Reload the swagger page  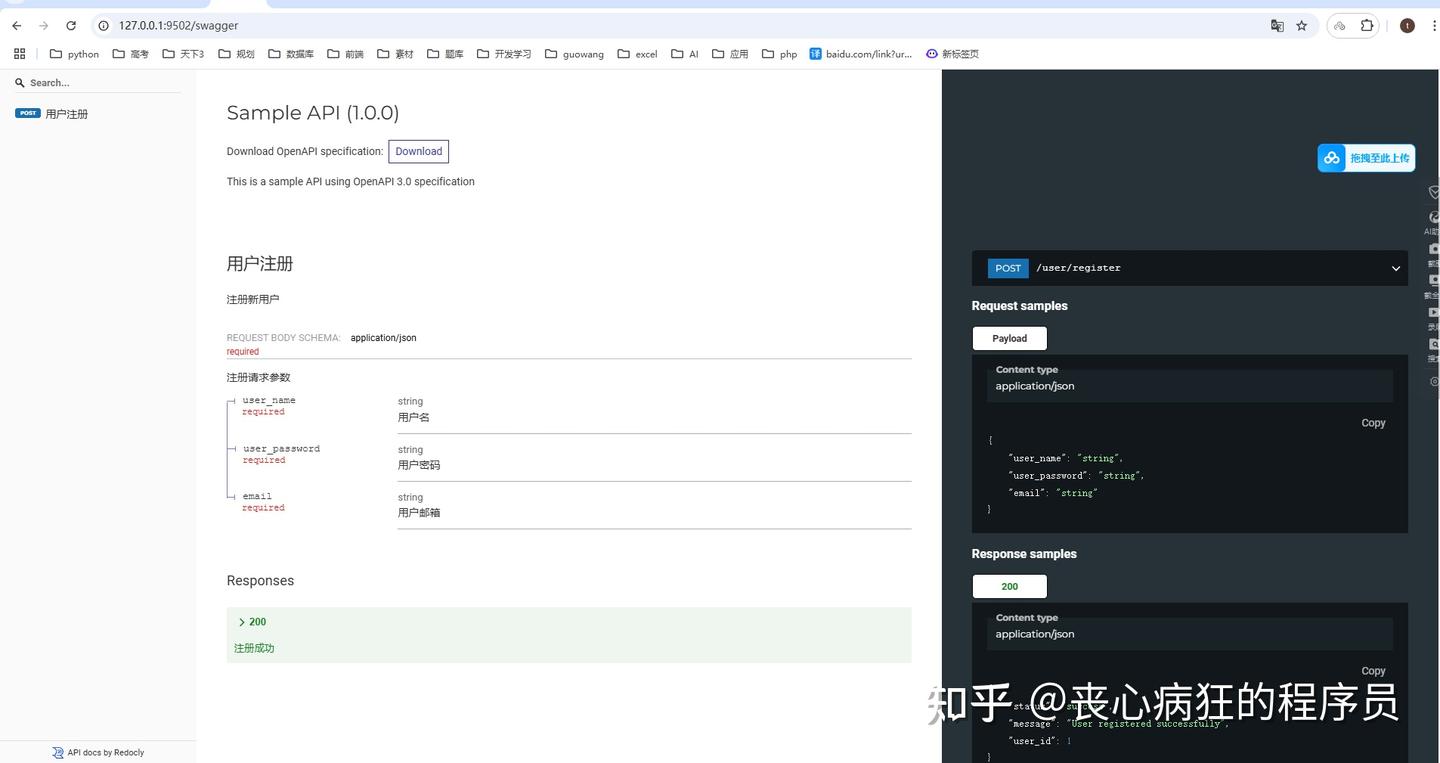coord(70,26)
